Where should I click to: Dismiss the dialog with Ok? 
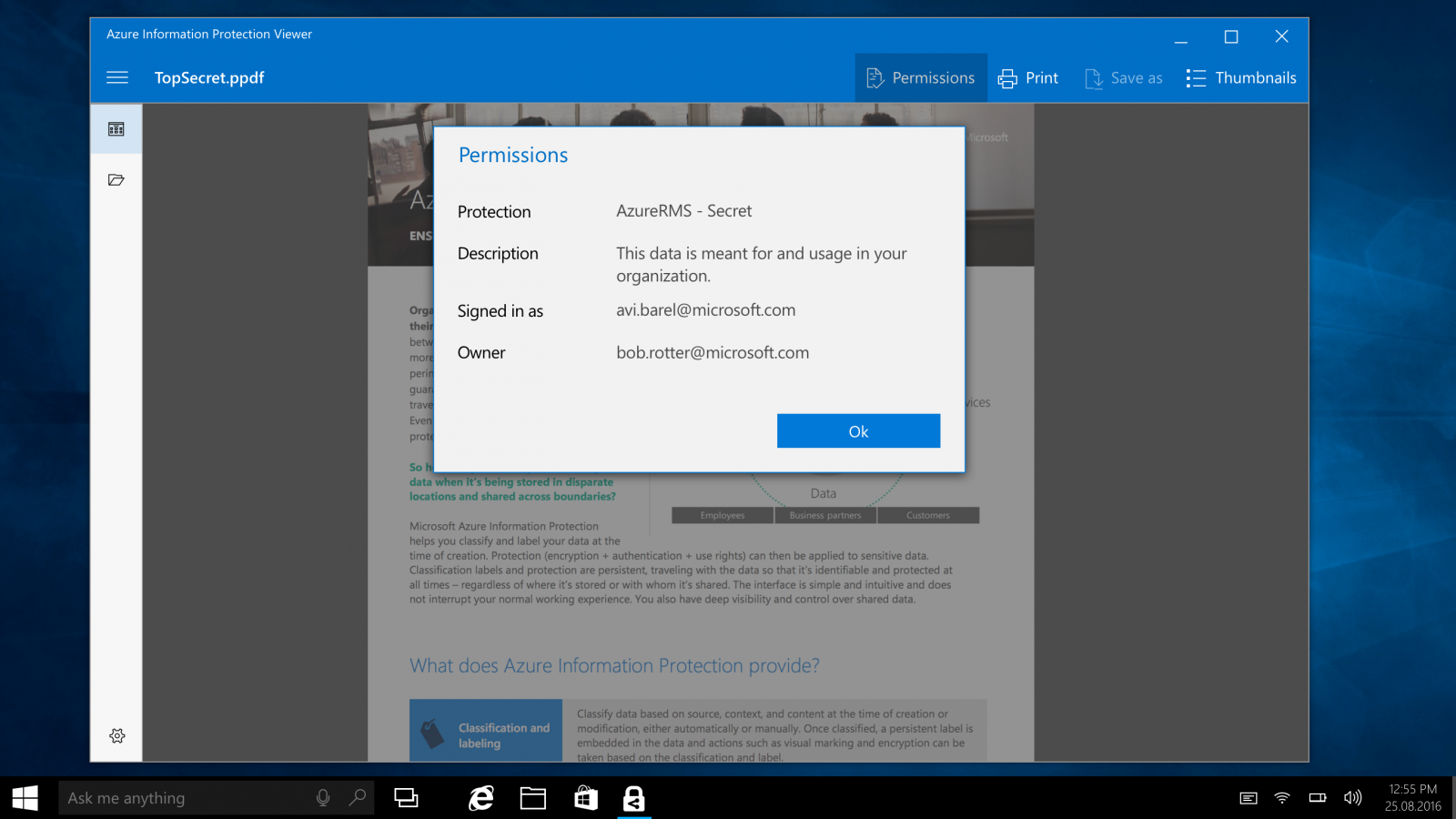(858, 430)
